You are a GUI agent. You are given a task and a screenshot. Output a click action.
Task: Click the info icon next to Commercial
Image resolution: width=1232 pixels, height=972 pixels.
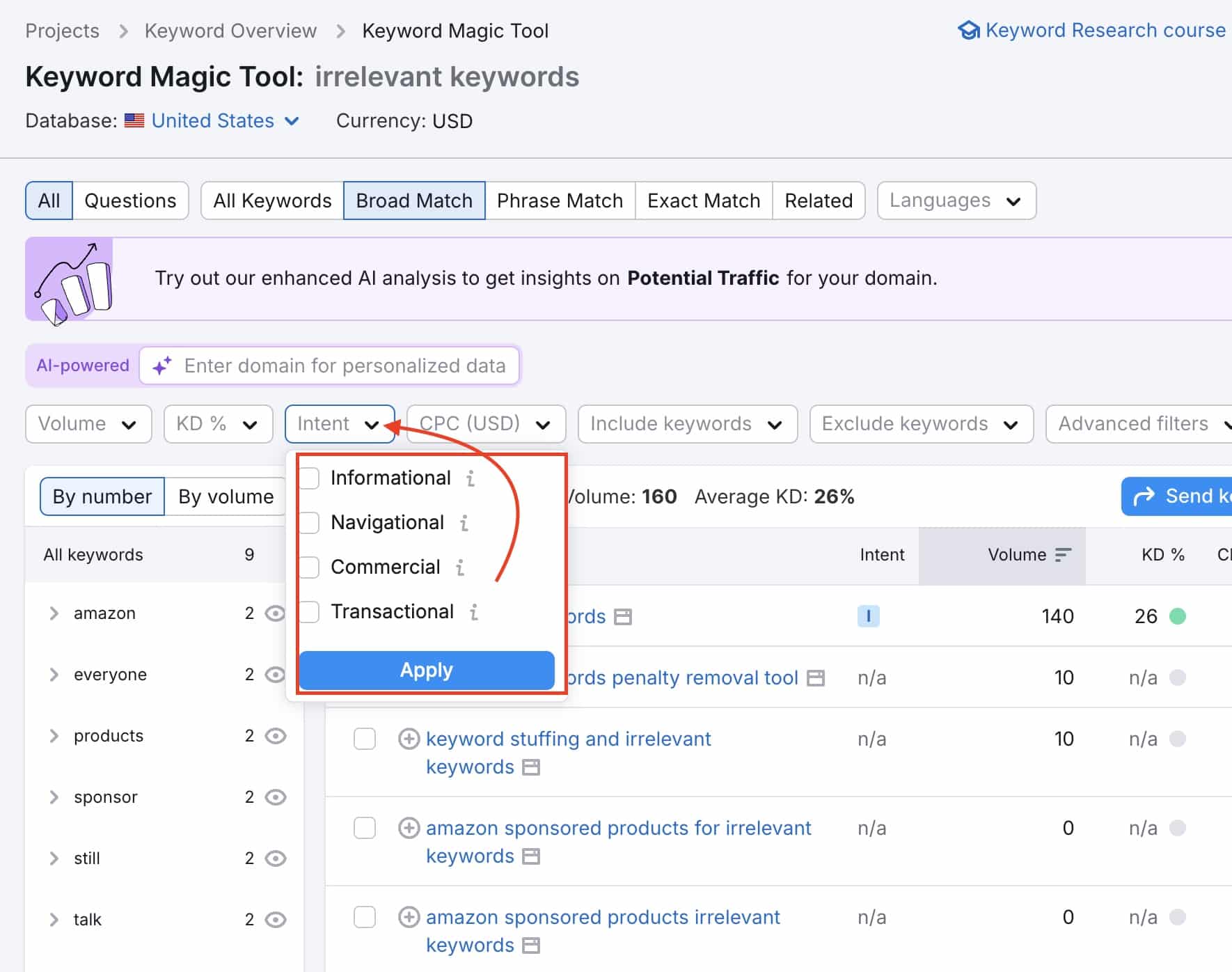pyautogui.click(x=460, y=567)
